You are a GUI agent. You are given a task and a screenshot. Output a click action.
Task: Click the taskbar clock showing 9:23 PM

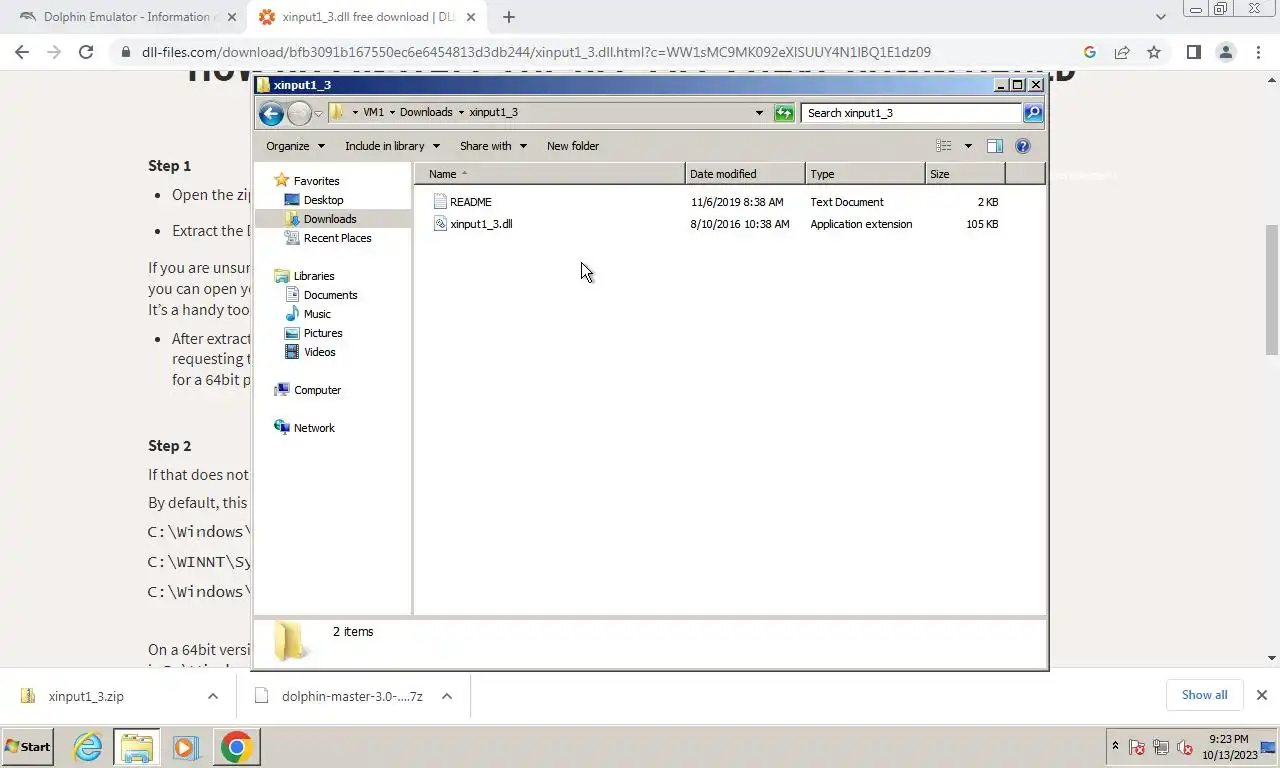pos(1228,747)
